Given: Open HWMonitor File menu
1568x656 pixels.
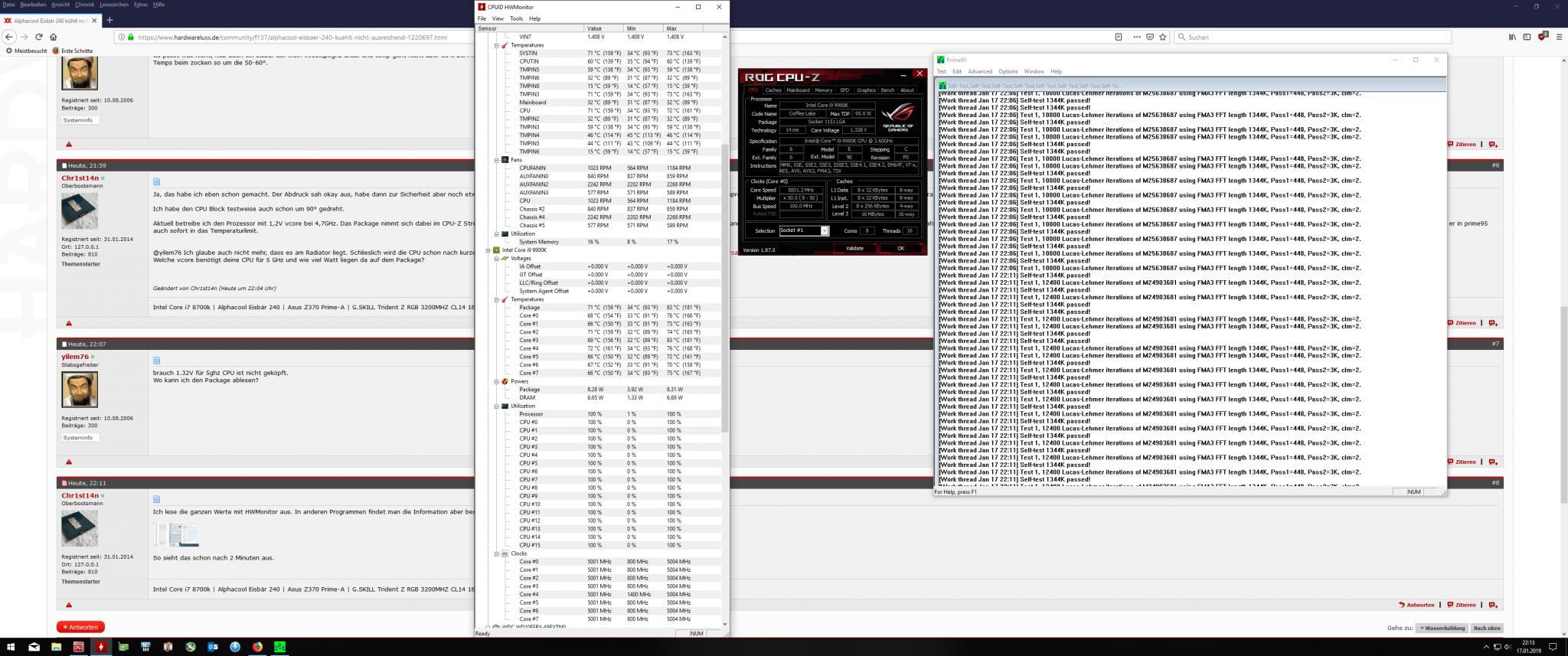Looking at the screenshot, I should point(482,18).
